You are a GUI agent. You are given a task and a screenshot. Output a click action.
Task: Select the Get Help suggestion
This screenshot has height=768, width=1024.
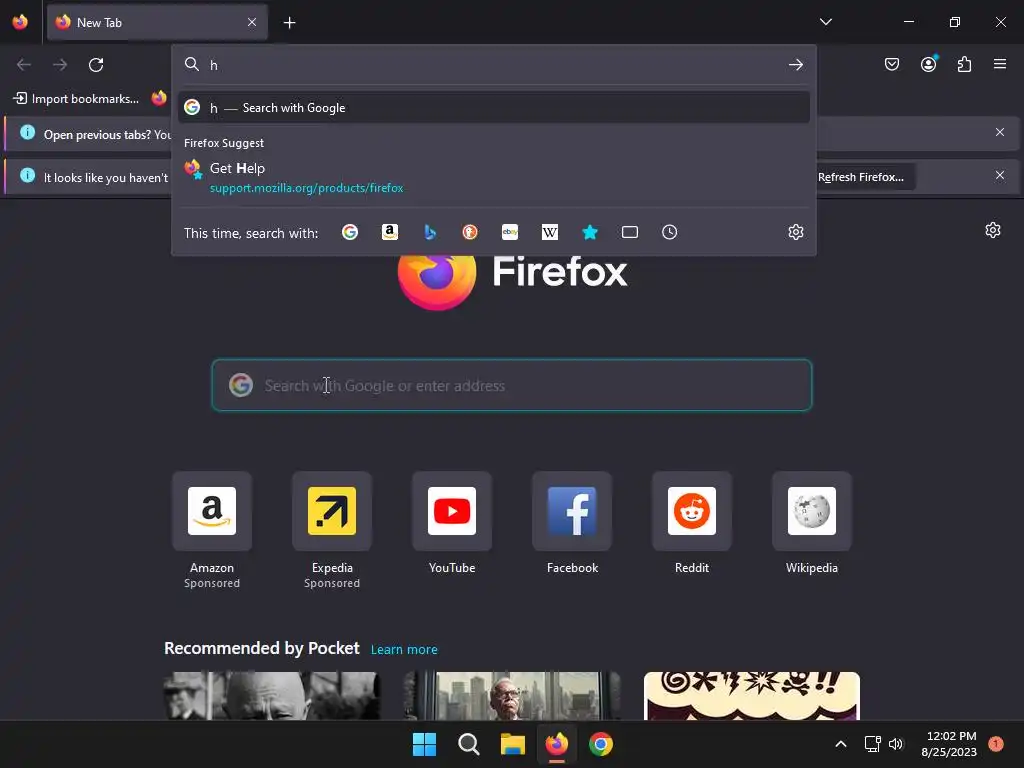coord(494,178)
